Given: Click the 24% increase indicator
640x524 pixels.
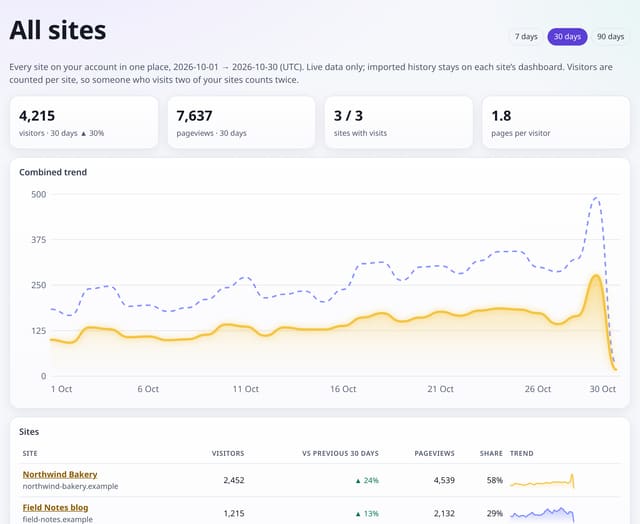Looking at the screenshot, I should click(367, 480).
